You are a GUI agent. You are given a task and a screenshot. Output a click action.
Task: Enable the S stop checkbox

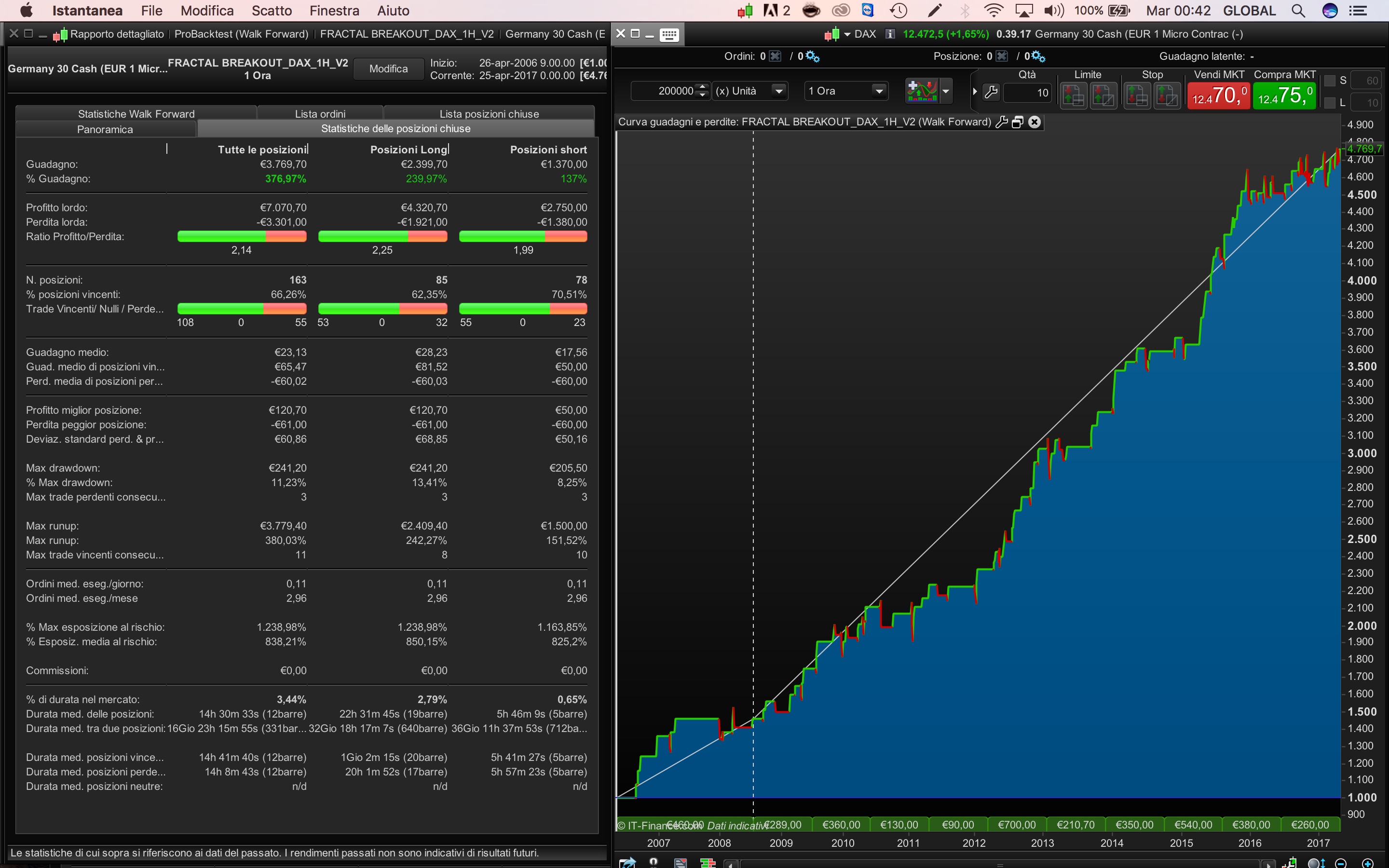[1329, 81]
